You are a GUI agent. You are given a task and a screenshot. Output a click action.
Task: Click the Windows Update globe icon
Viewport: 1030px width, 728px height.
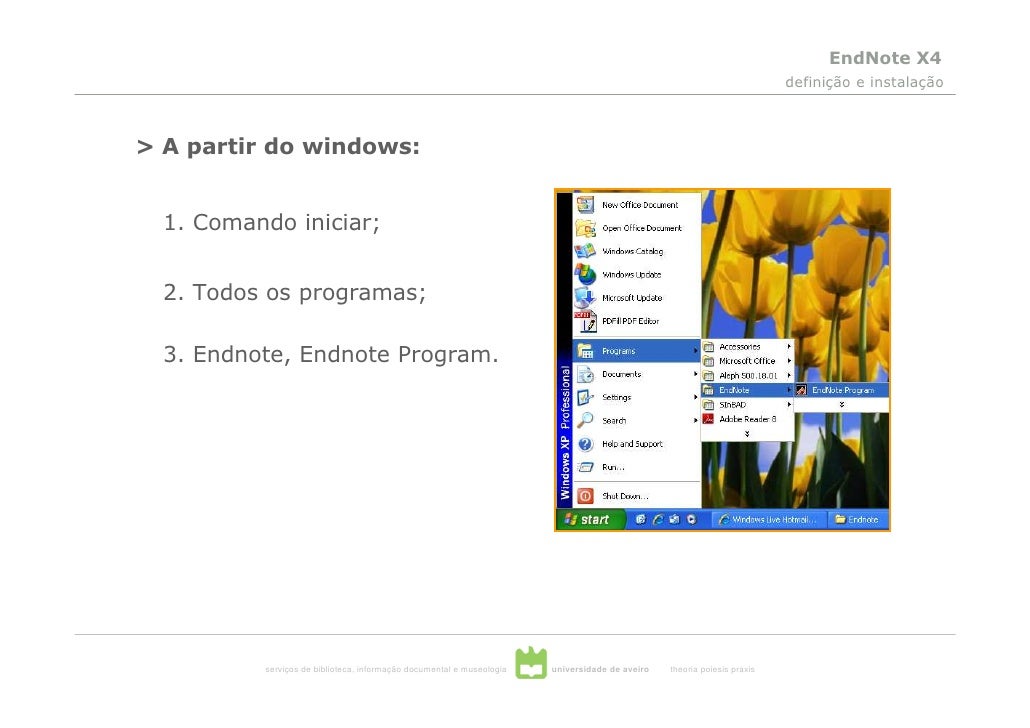[585, 274]
